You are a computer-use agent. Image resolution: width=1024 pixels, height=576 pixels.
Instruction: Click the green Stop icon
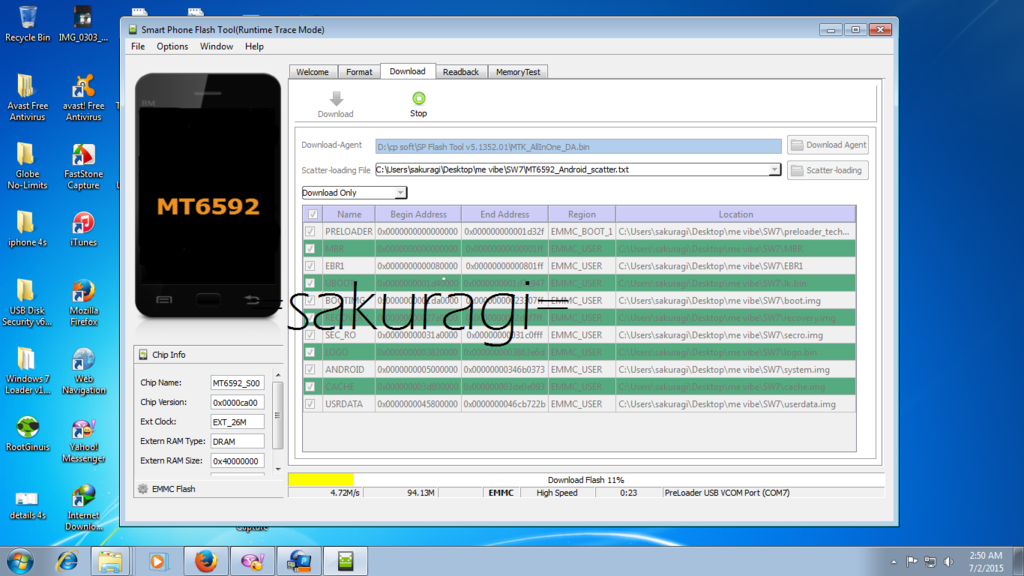(x=418, y=98)
